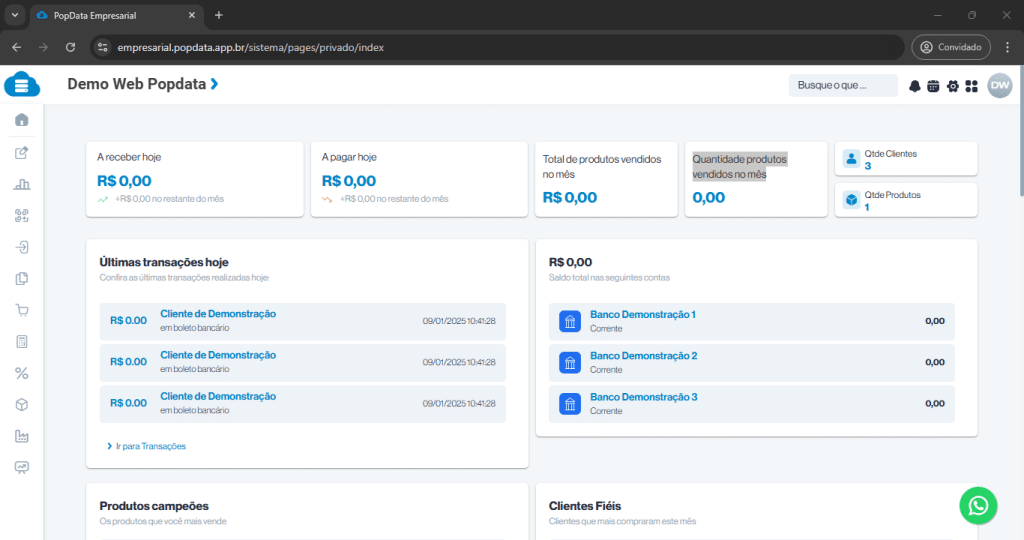Open the calendar icon in the header
The width and height of the screenshot is (1024, 540).
(933, 86)
